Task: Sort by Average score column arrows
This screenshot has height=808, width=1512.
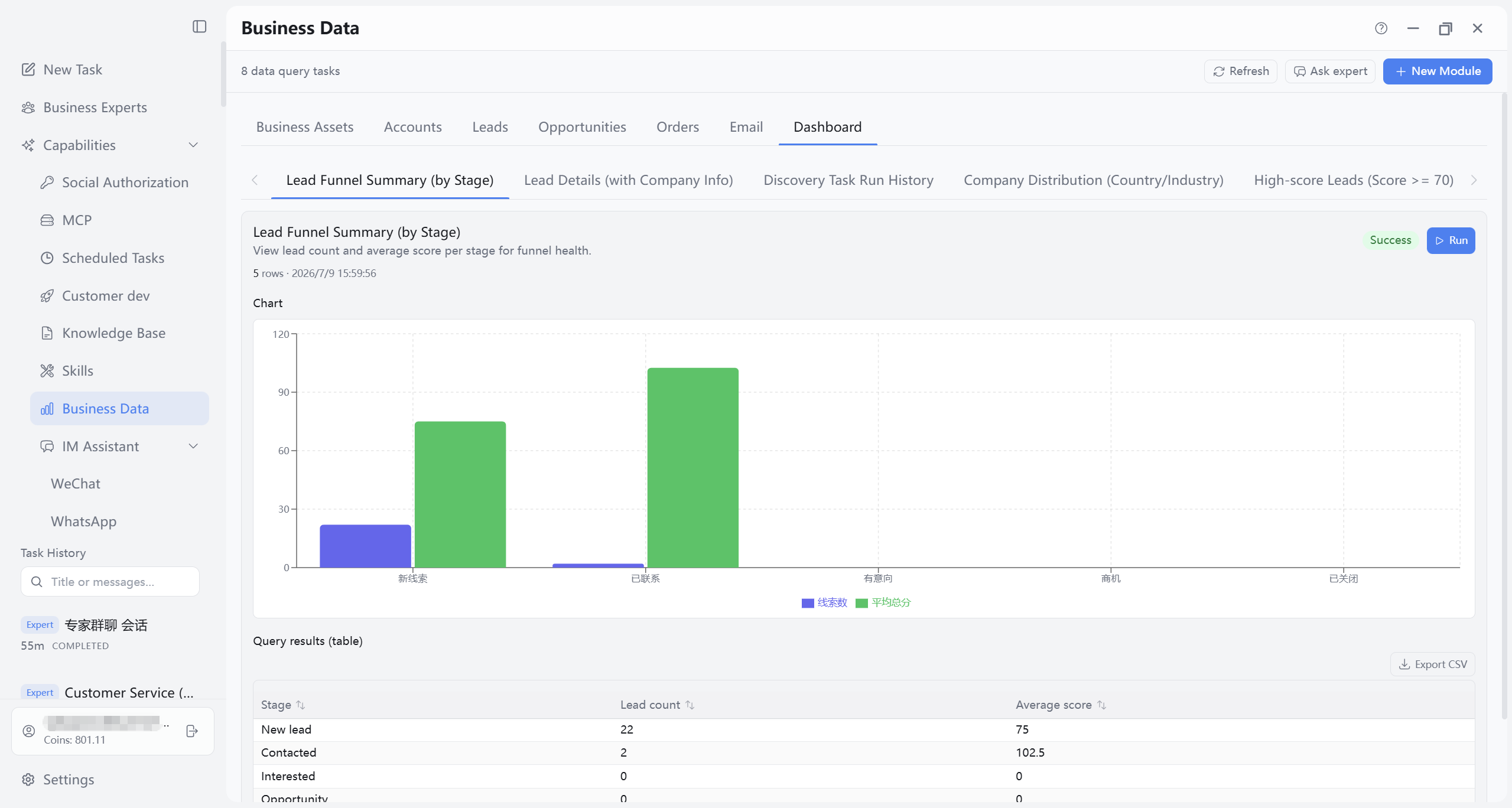Action: pyautogui.click(x=1101, y=705)
